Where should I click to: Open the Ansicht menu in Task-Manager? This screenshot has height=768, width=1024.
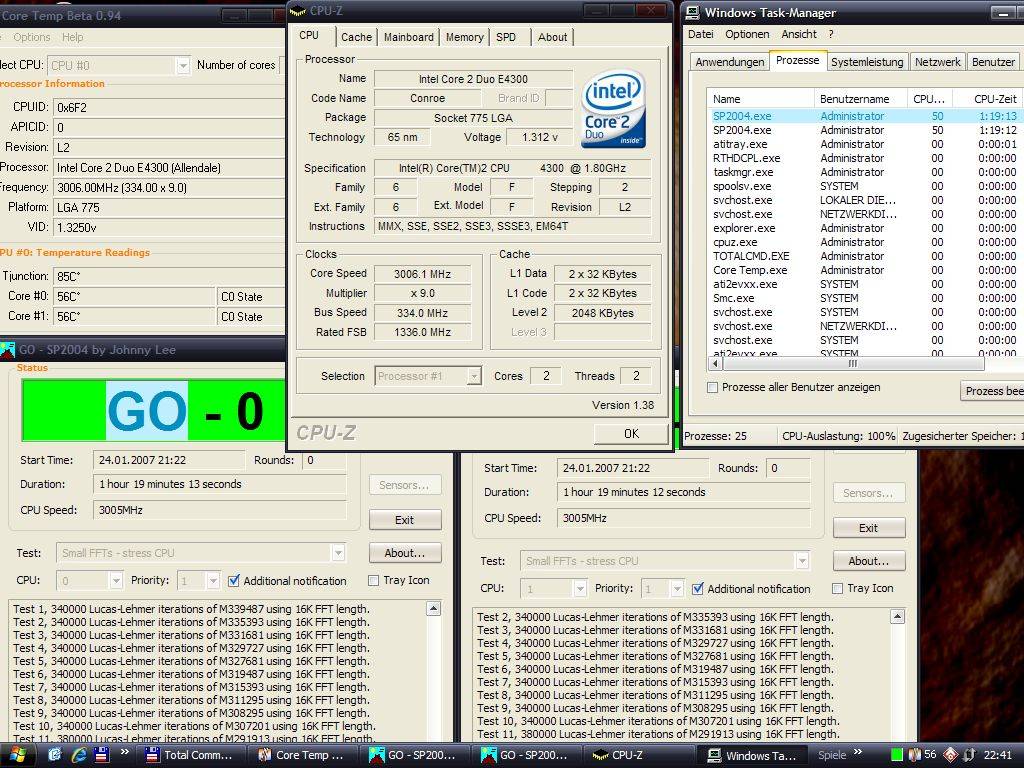799,34
